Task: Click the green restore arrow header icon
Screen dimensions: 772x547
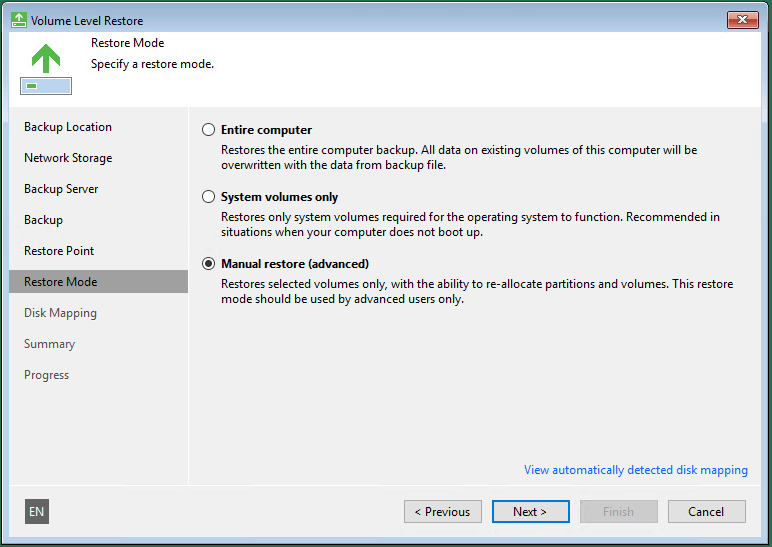Action: click(x=46, y=68)
